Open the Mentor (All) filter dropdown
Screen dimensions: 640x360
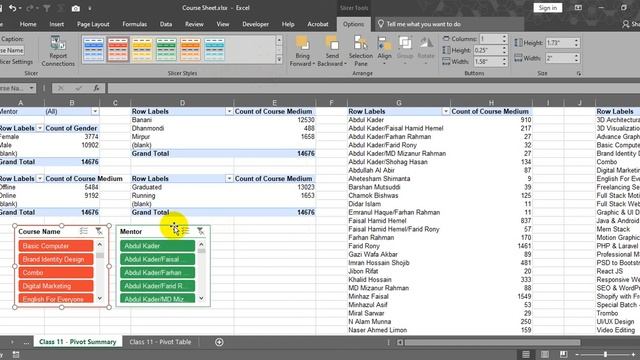(95, 111)
